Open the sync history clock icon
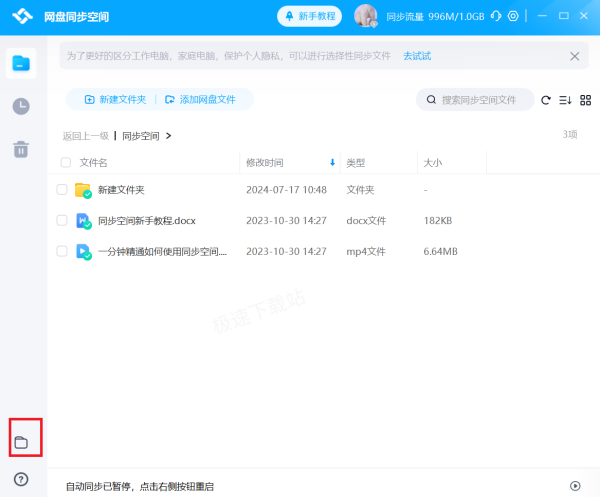The height and width of the screenshot is (497, 600). (21, 106)
